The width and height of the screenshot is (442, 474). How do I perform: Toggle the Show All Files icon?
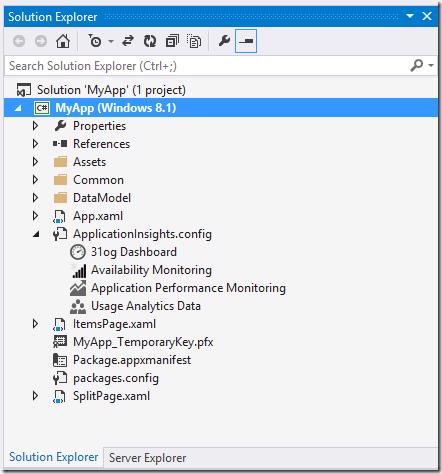194,41
